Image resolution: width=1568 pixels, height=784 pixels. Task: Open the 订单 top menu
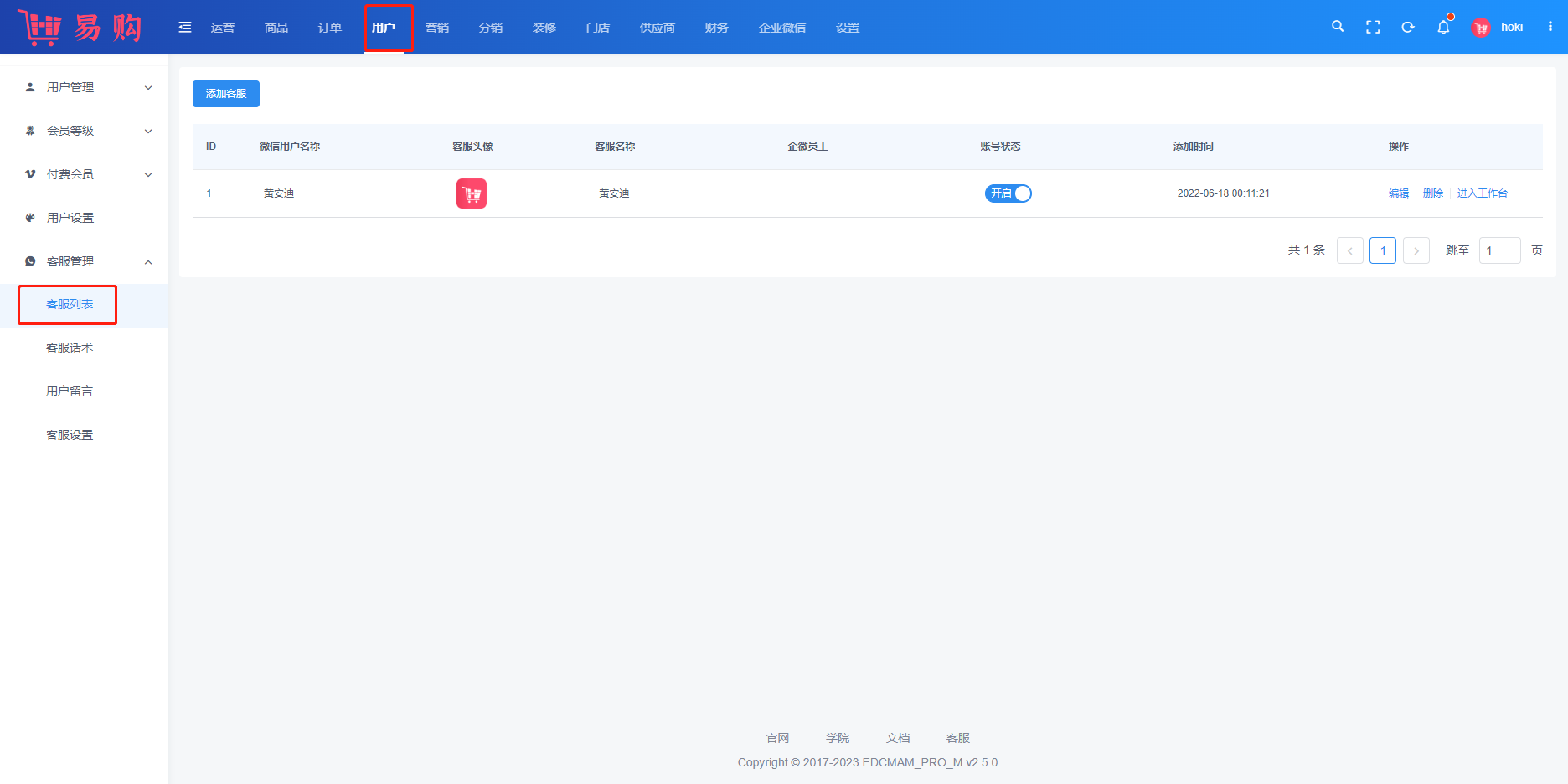tap(330, 28)
